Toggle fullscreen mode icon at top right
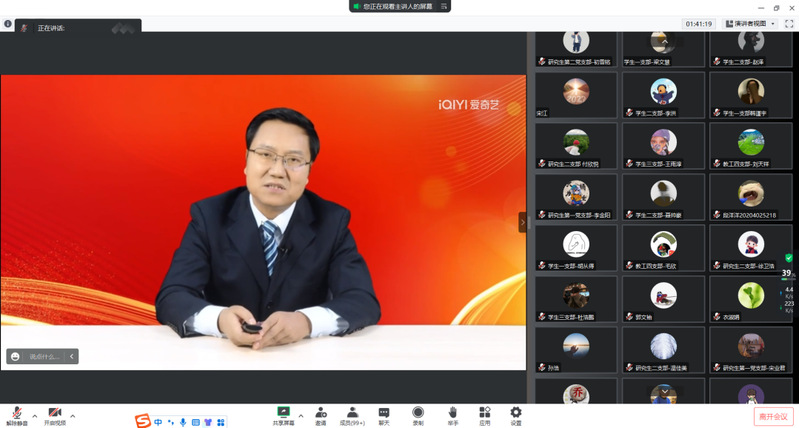This screenshot has width=799, height=428. click(788, 23)
